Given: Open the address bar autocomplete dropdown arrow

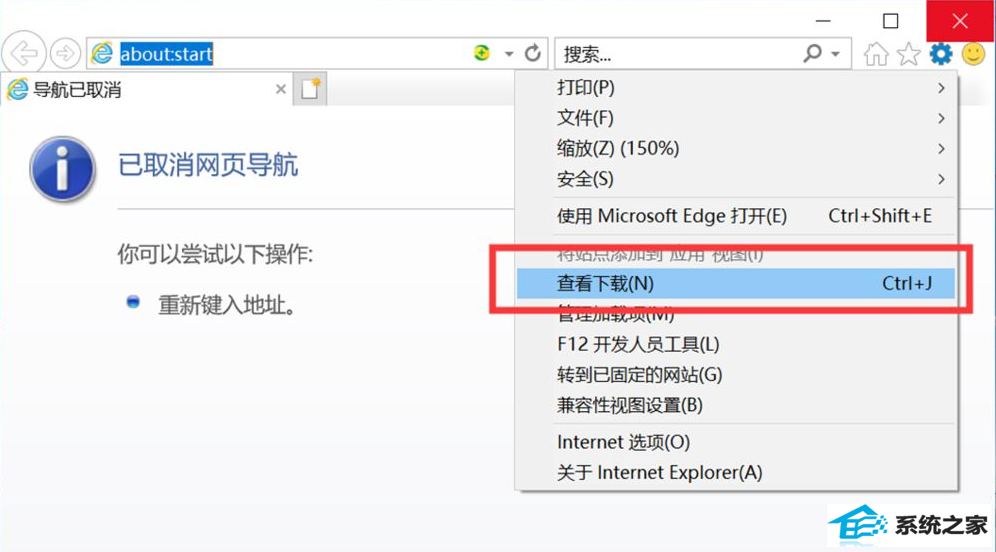Looking at the screenshot, I should click(509, 54).
